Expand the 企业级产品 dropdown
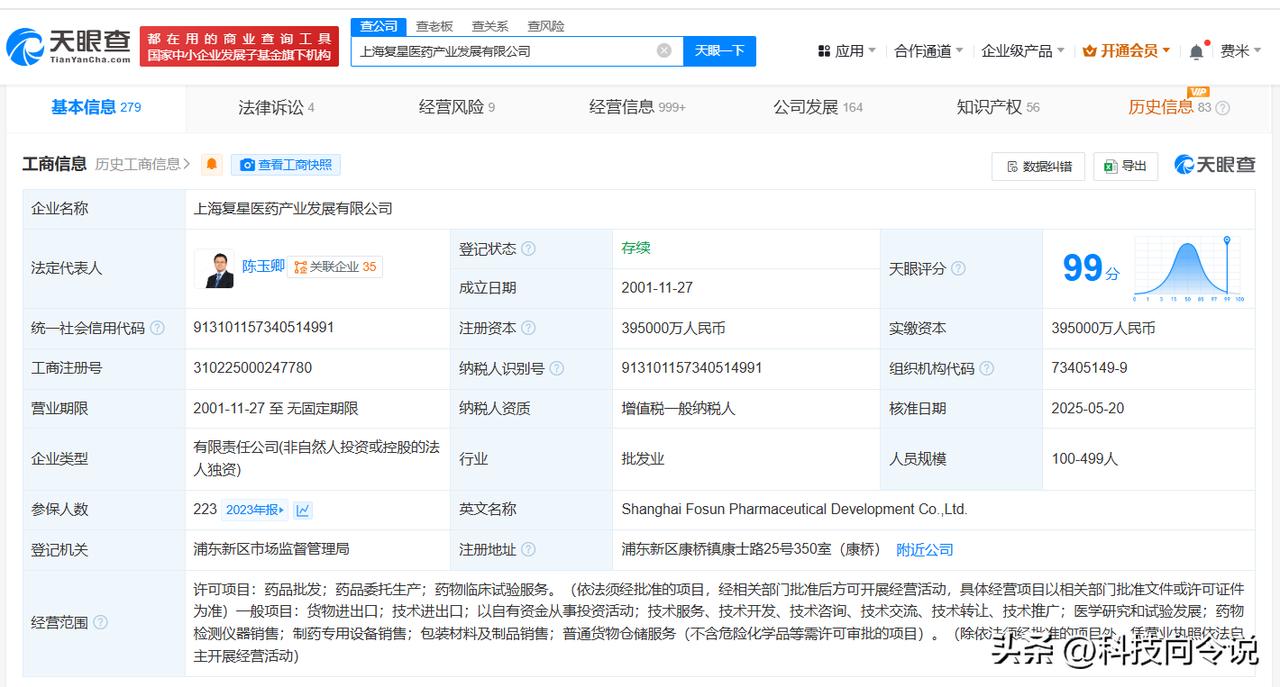Image resolution: width=1280 pixels, height=687 pixels. tap(1023, 51)
